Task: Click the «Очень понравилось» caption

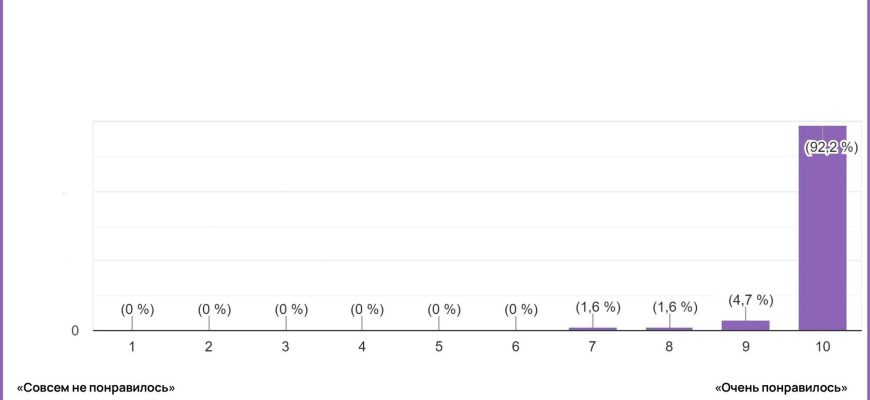Action: coord(781,387)
